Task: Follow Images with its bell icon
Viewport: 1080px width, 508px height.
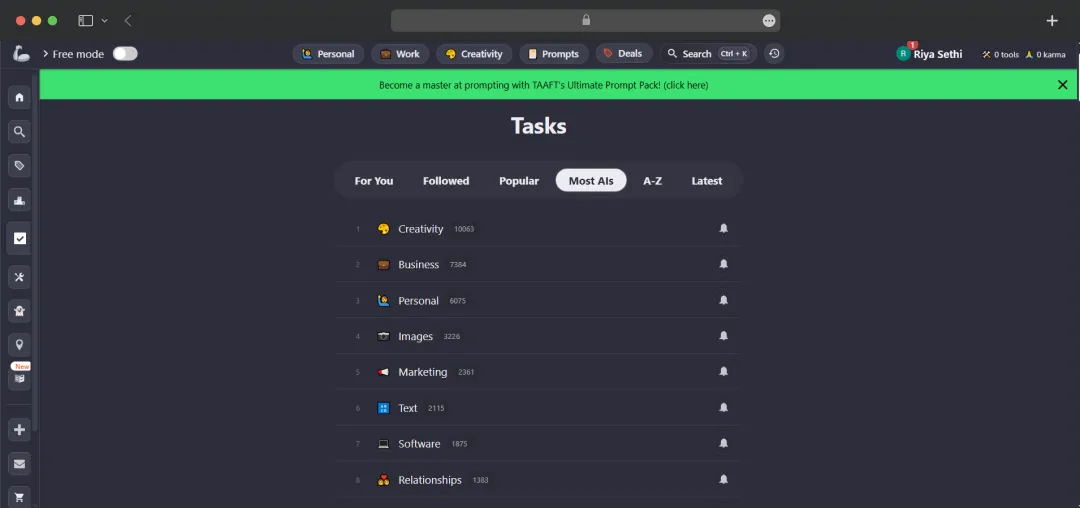Action: coord(723,336)
